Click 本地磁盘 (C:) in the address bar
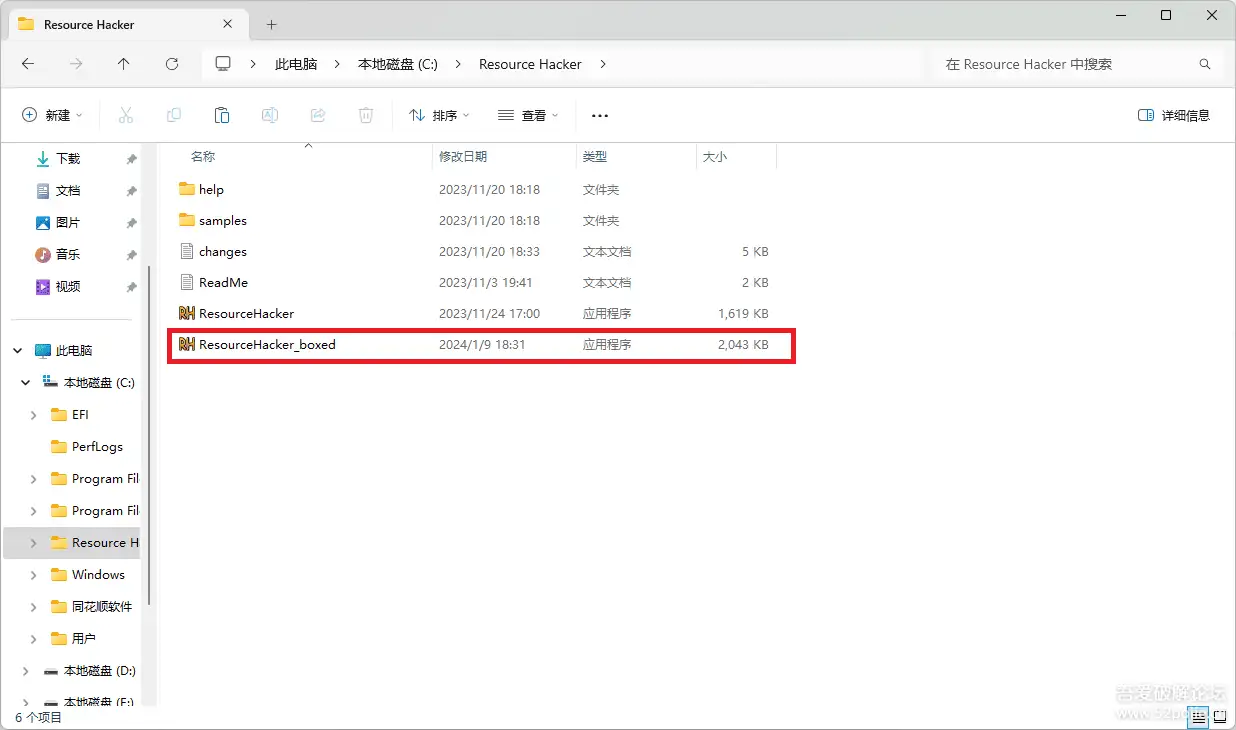This screenshot has width=1236, height=730. [398, 64]
